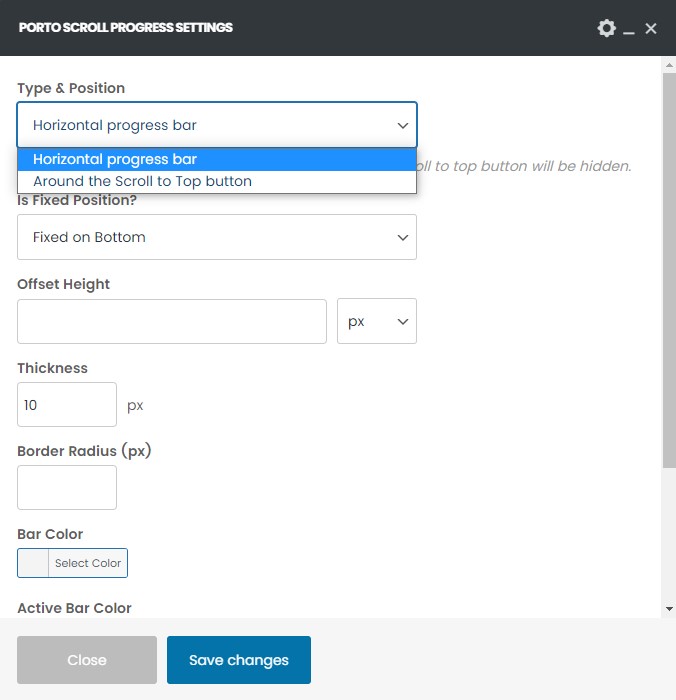Open the Fixed on Bottom dropdown
The image size is (676, 700).
[x=216, y=237]
